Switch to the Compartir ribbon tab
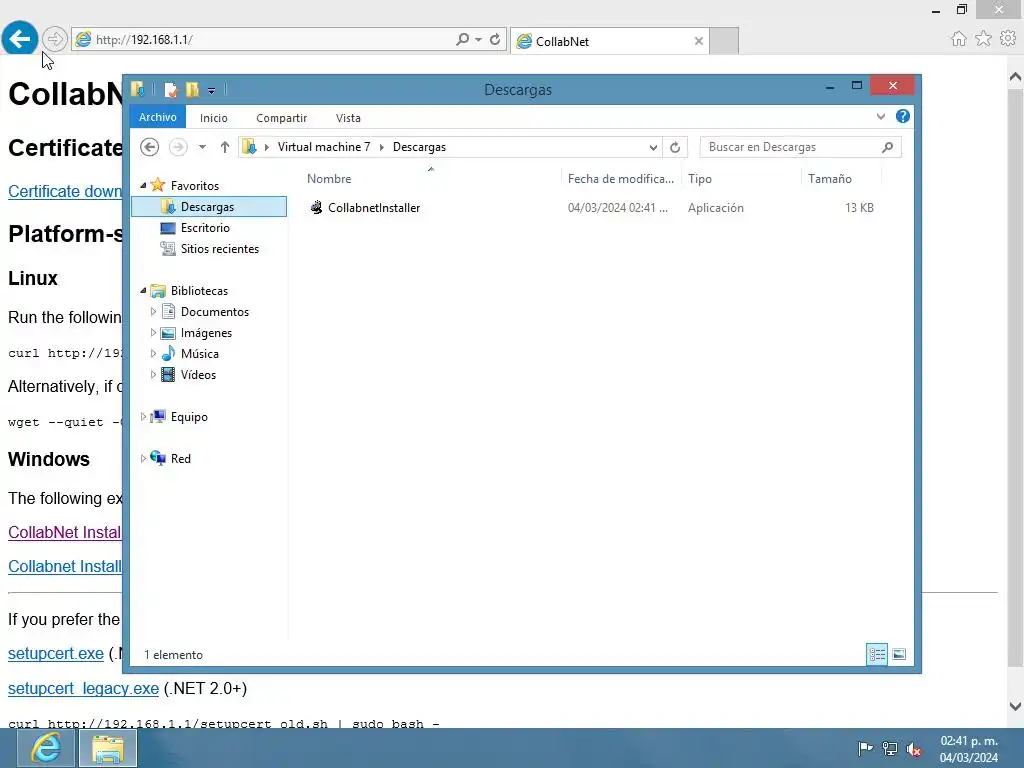The width and height of the screenshot is (1024, 768). coord(281,118)
